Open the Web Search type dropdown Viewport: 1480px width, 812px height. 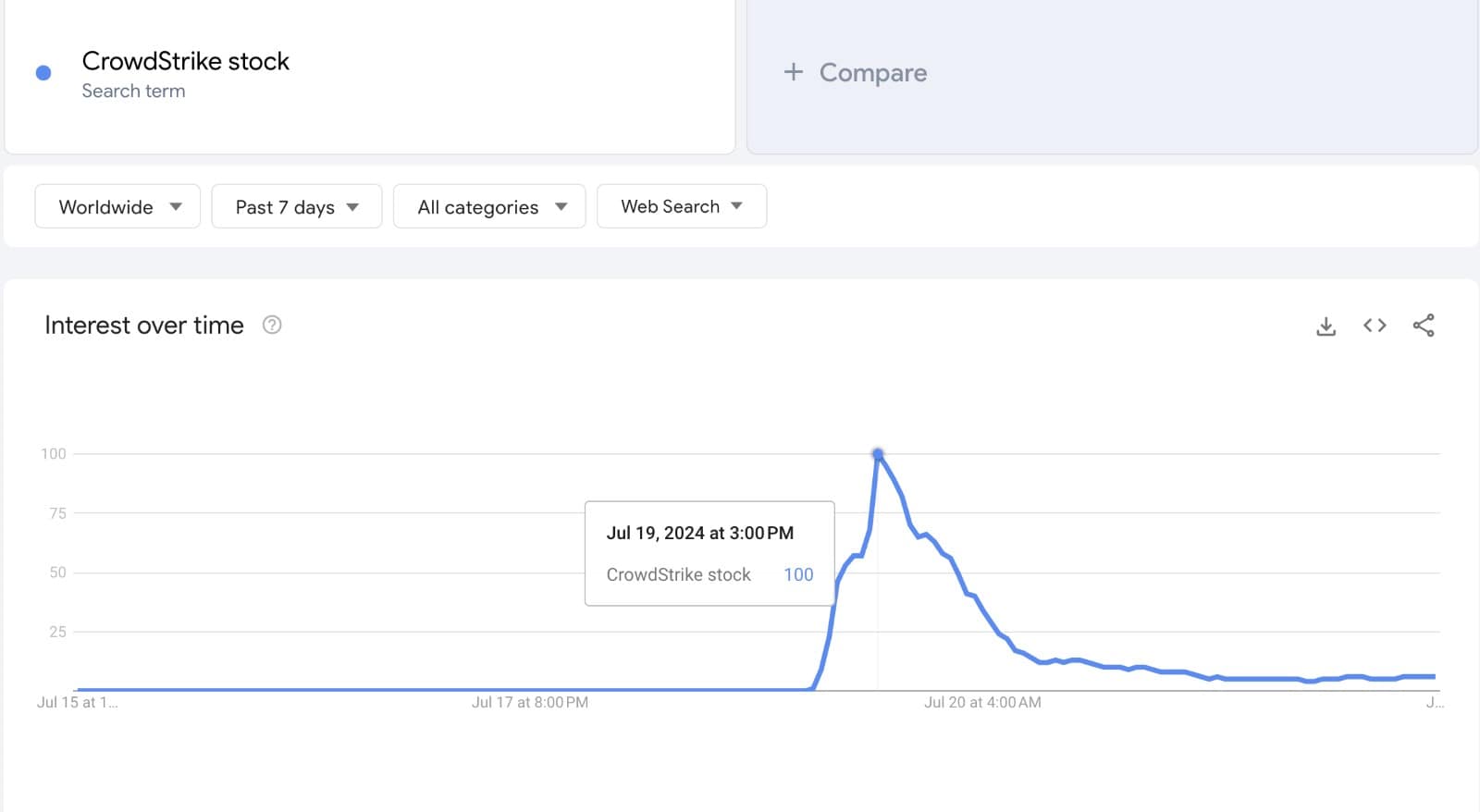click(681, 206)
